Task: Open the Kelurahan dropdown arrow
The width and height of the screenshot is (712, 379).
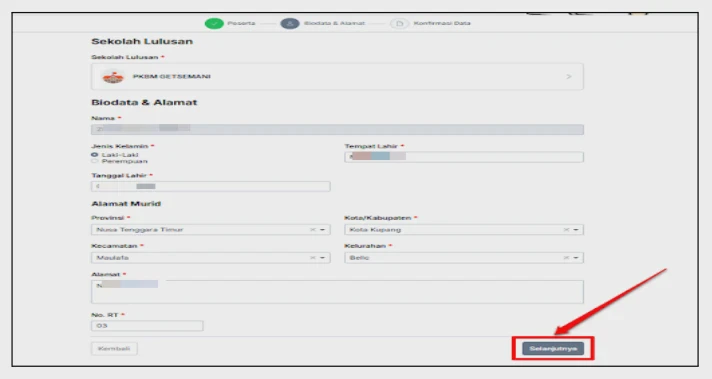Action: tap(576, 258)
